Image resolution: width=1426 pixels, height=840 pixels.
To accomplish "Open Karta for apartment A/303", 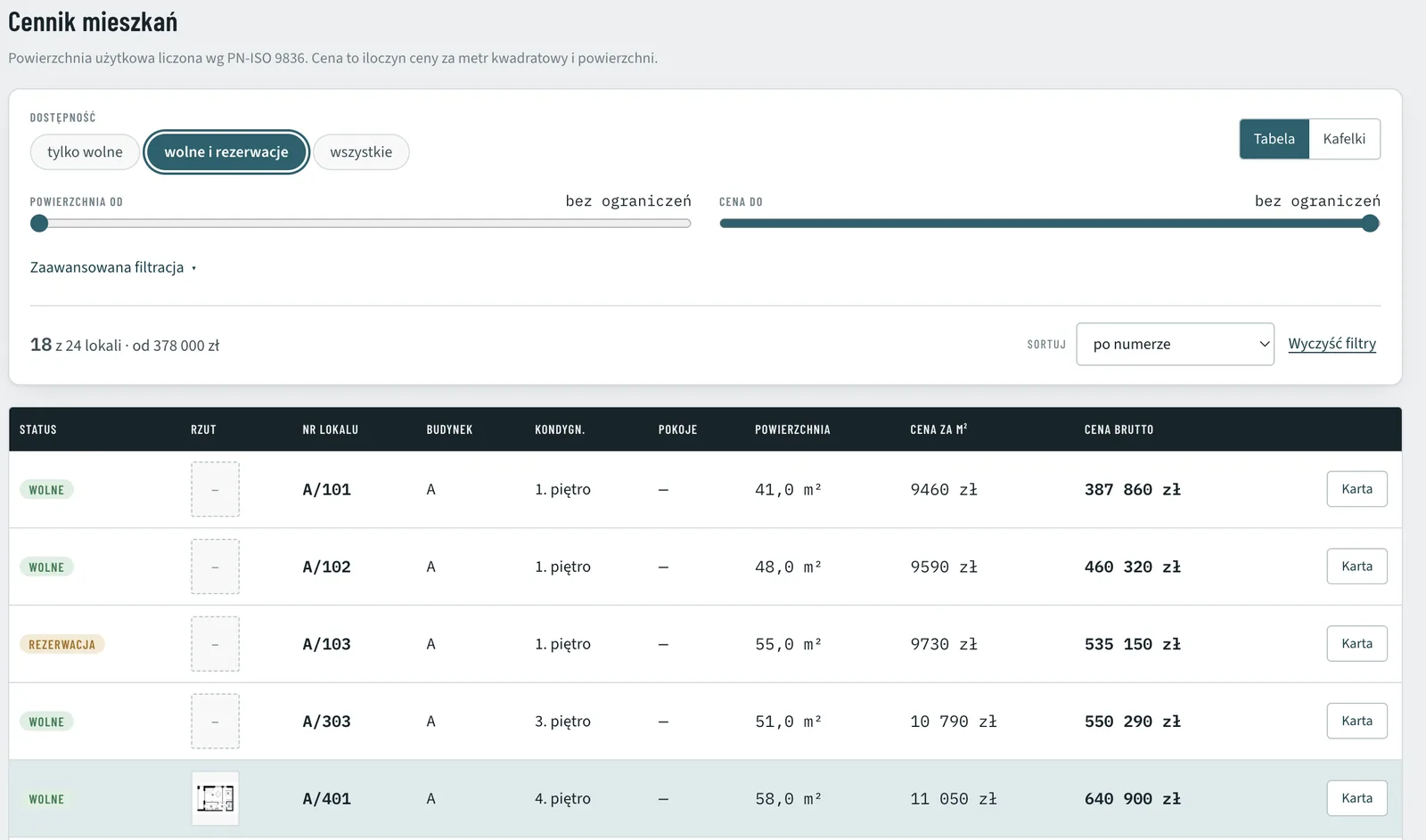I will [1356, 722].
